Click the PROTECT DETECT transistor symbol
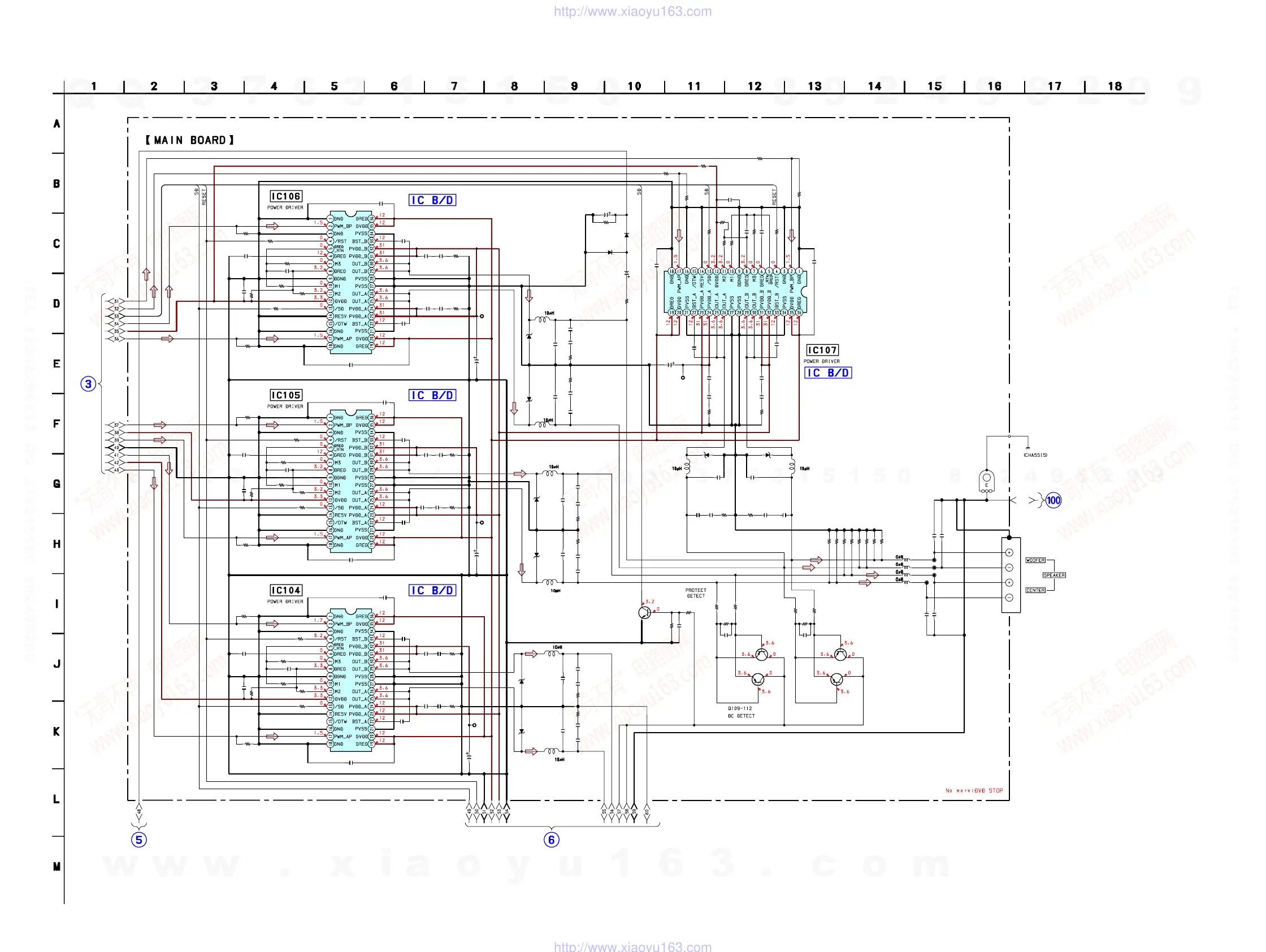The height and width of the screenshot is (952, 1266). point(644,613)
